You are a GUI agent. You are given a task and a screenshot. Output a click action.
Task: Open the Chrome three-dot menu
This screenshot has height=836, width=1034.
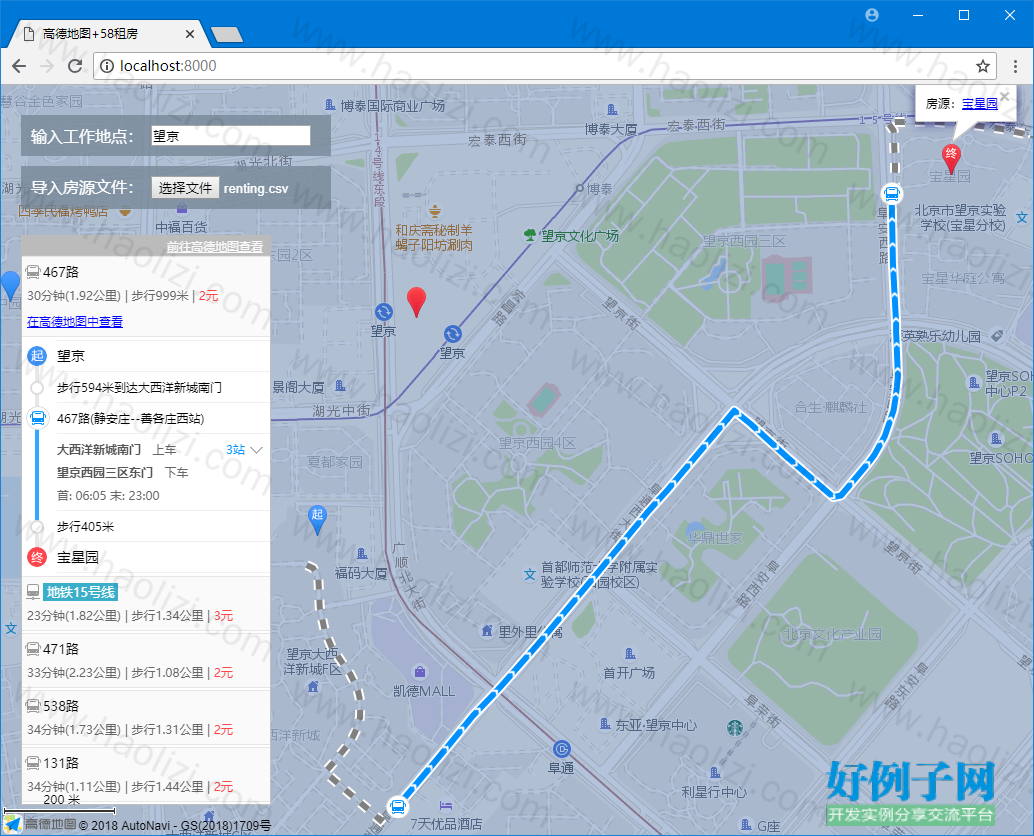tap(1016, 66)
